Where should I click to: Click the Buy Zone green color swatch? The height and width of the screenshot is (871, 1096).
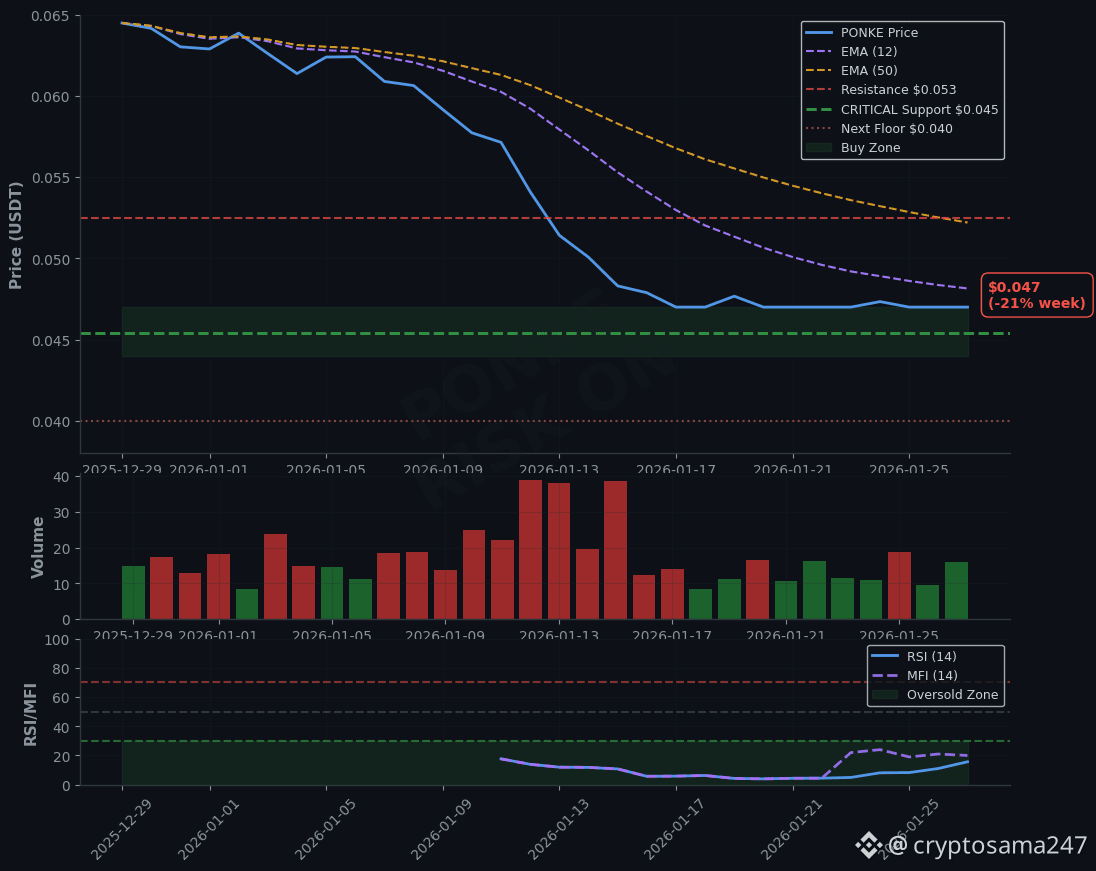point(819,147)
